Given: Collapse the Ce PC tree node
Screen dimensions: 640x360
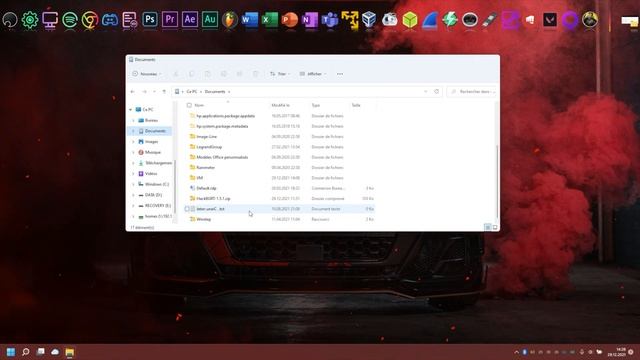Looking at the screenshot, I should click(x=131, y=110).
